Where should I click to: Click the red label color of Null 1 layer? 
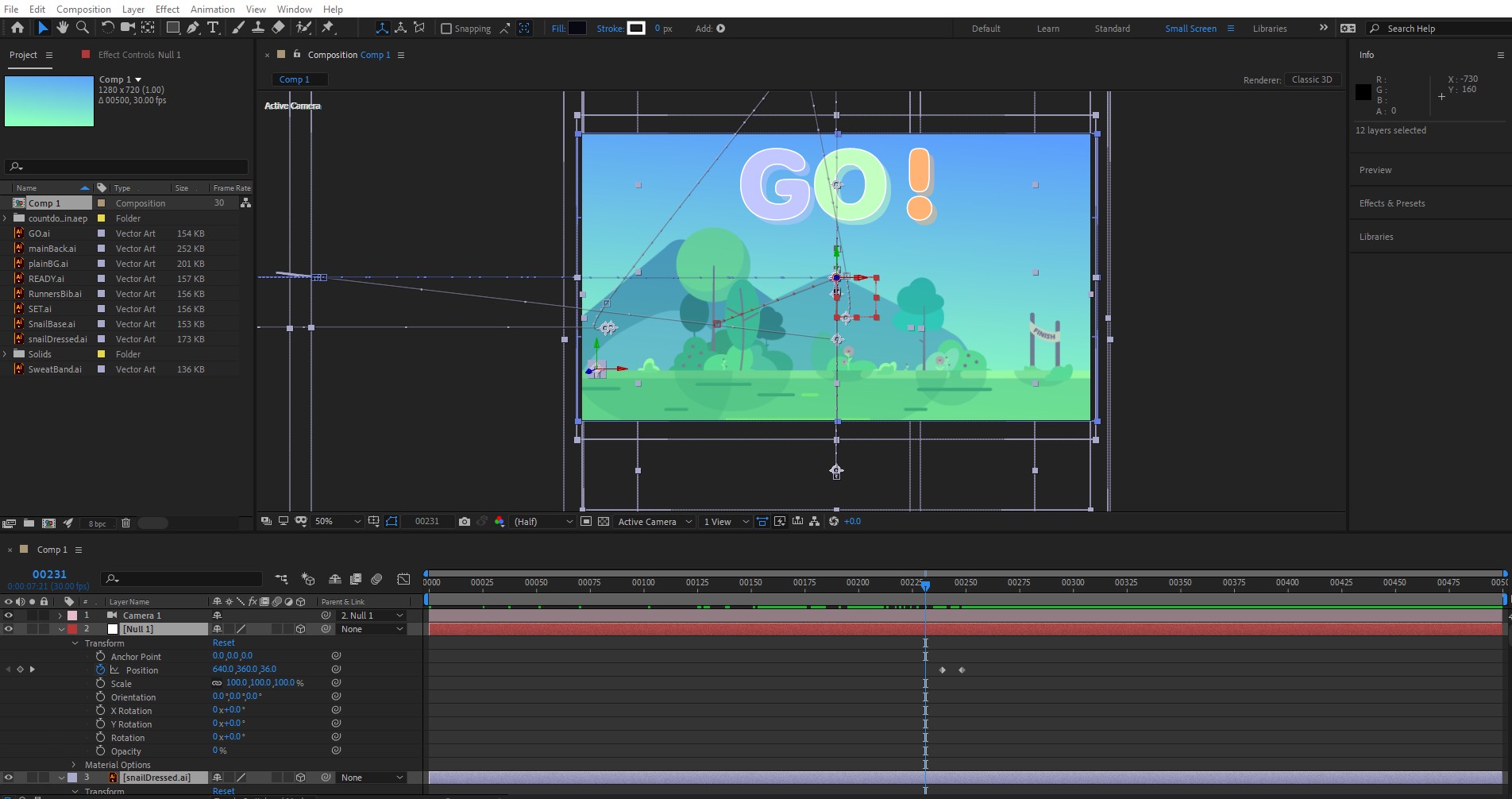pyautogui.click(x=72, y=629)
